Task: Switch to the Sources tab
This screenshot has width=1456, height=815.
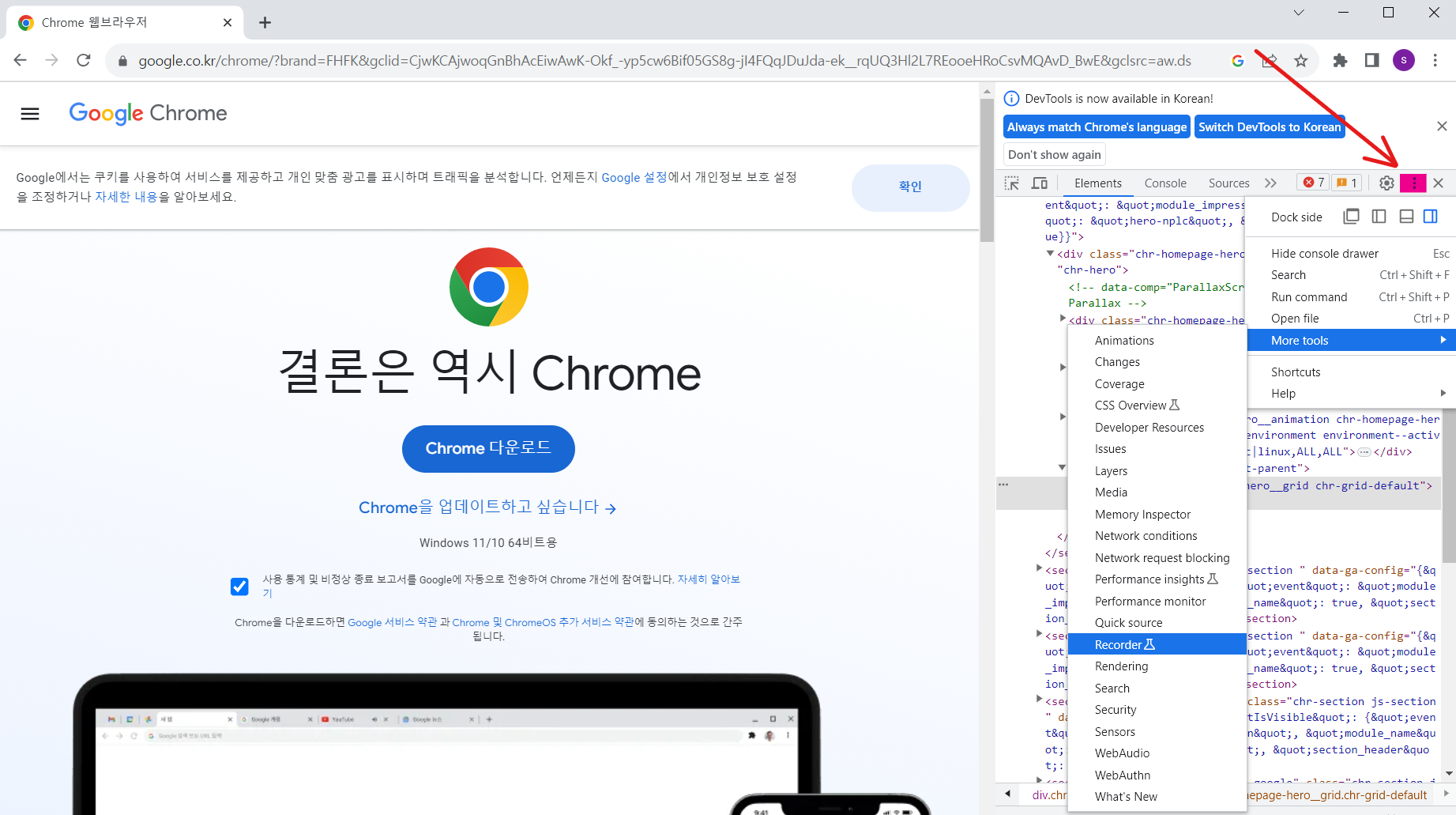Action: click(x=1228, y=183)
